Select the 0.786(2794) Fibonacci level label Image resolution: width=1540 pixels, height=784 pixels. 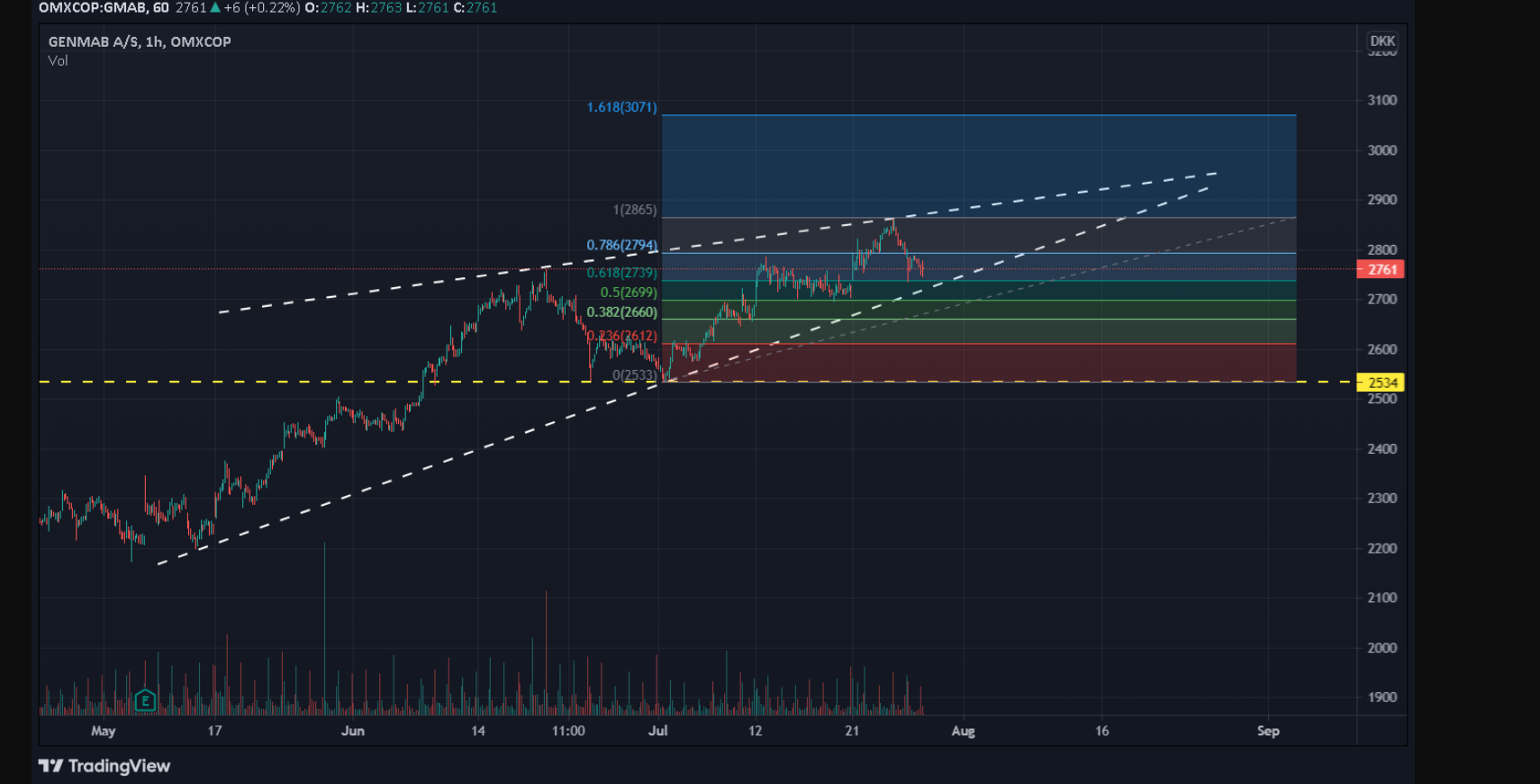622,245
